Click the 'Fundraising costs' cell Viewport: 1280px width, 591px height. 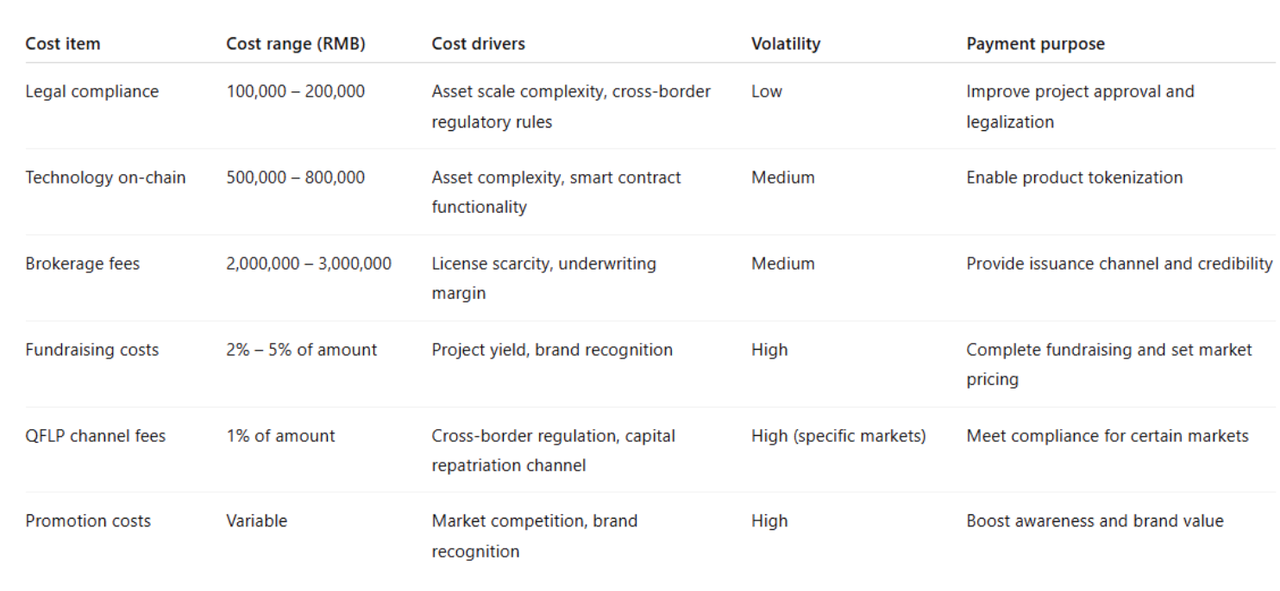tap(92, 350)
